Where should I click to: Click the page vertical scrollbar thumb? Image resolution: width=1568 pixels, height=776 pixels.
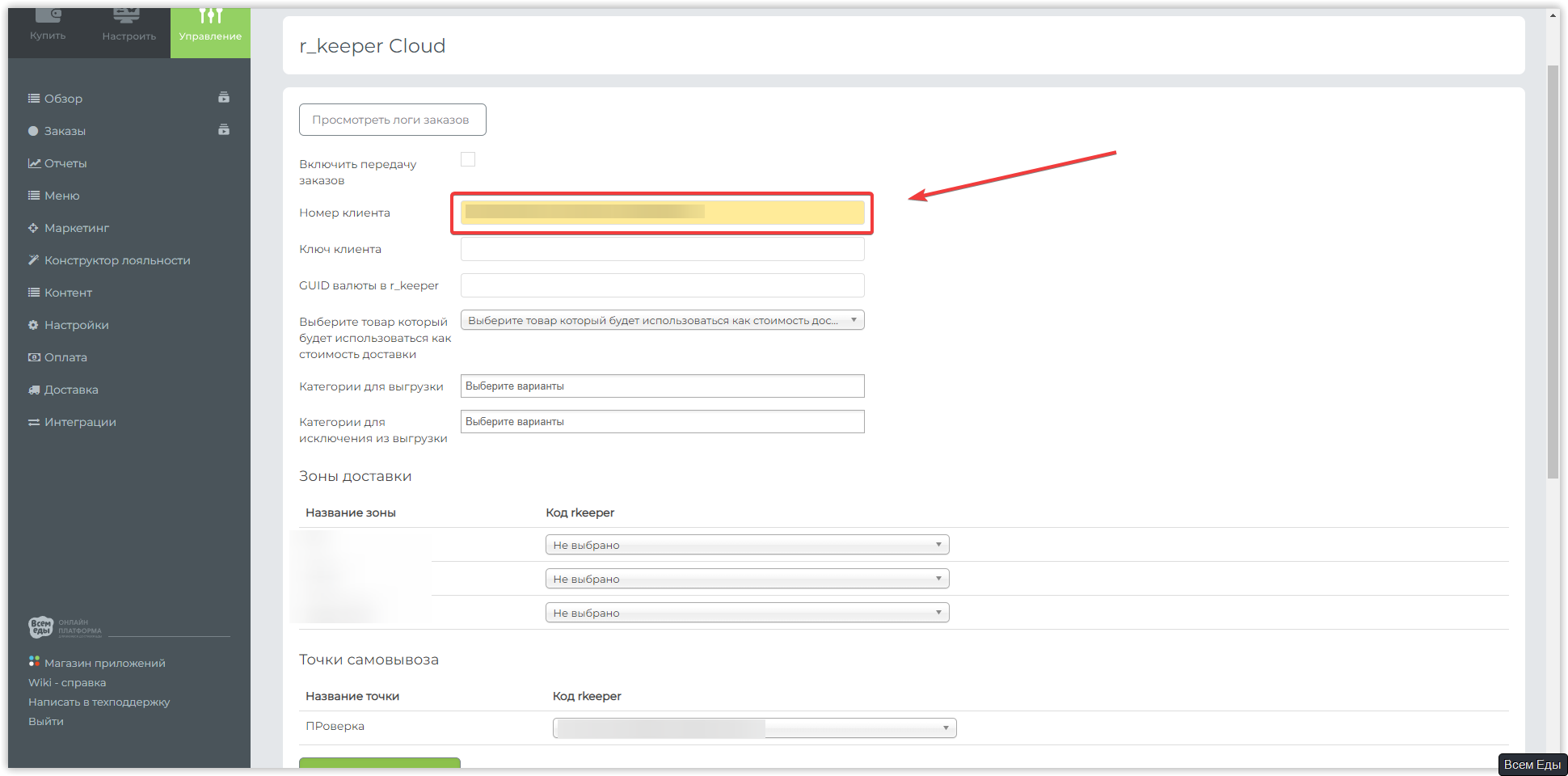pyautogui.click(x=1553, y=272)
